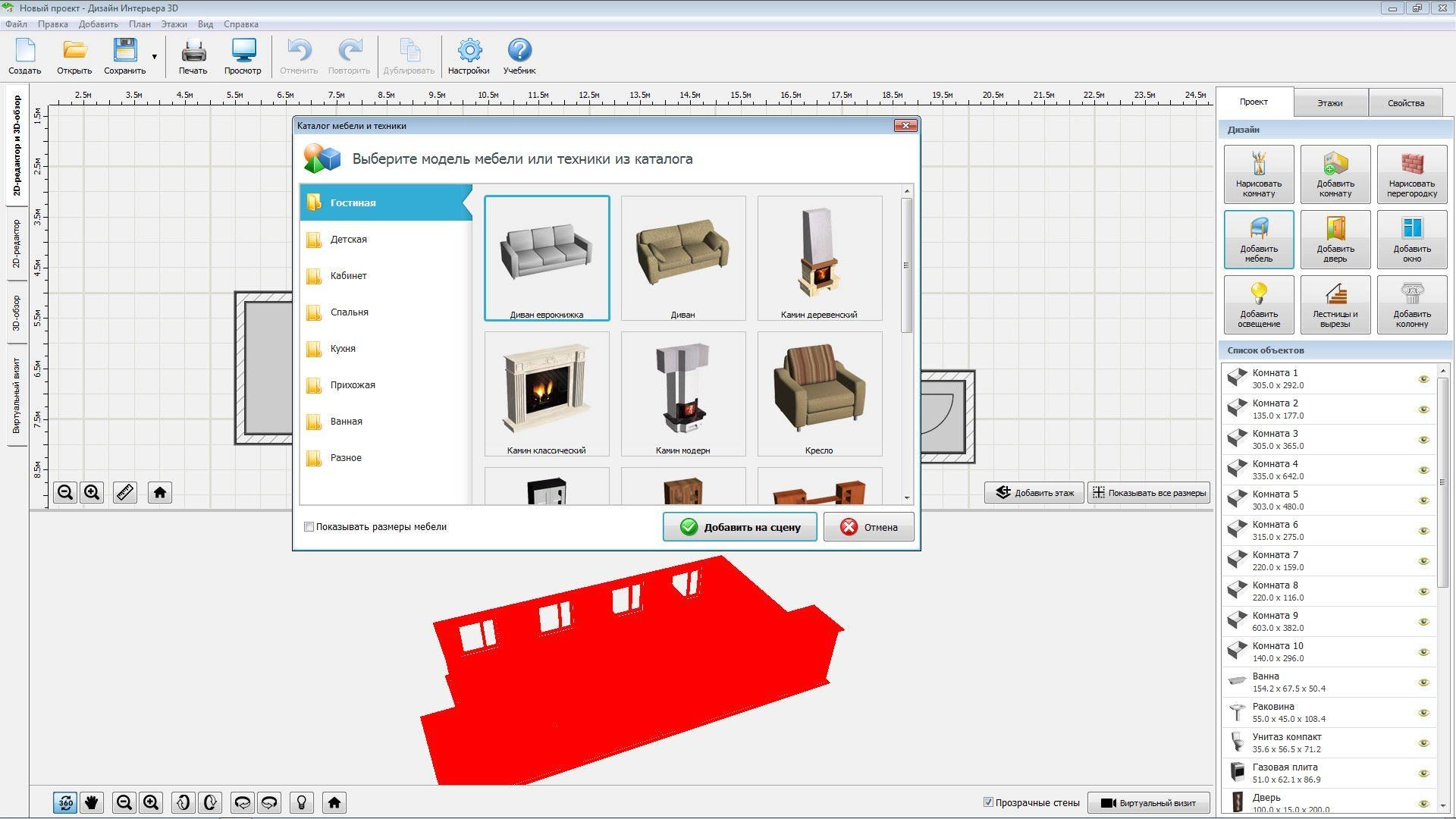Click Лестницы и вырезы tool
1456x819 pixels.
[1335, 304]
